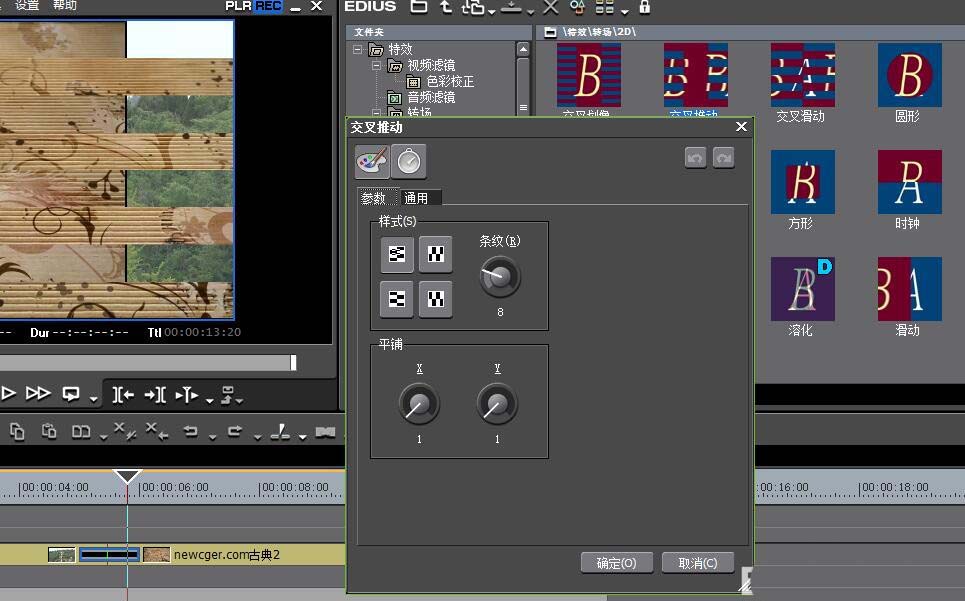Select top-right checker style button
The image size is (965, 601).
pyautogui.click(x=436, y=254)
